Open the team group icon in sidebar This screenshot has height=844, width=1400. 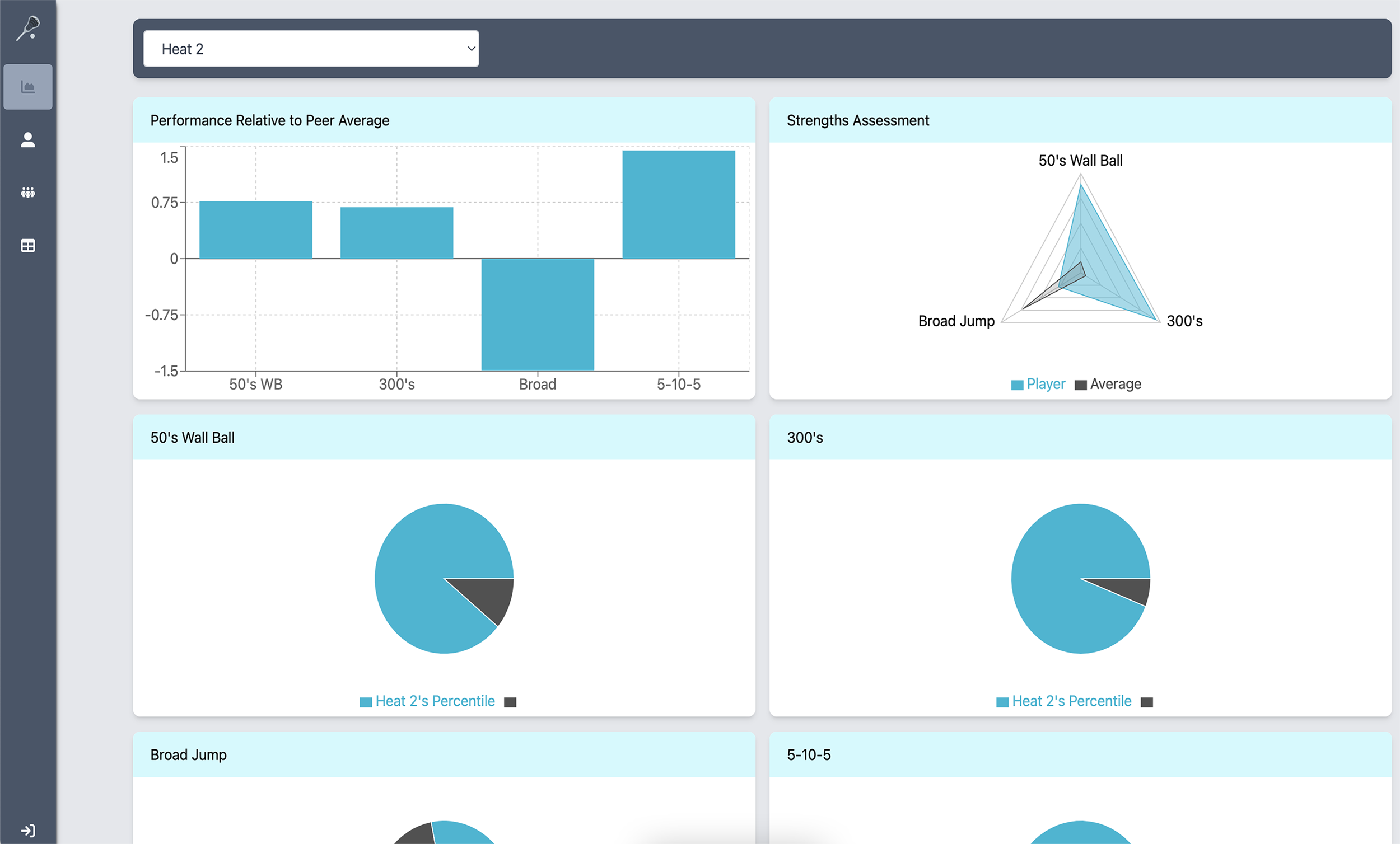point(28,193)
